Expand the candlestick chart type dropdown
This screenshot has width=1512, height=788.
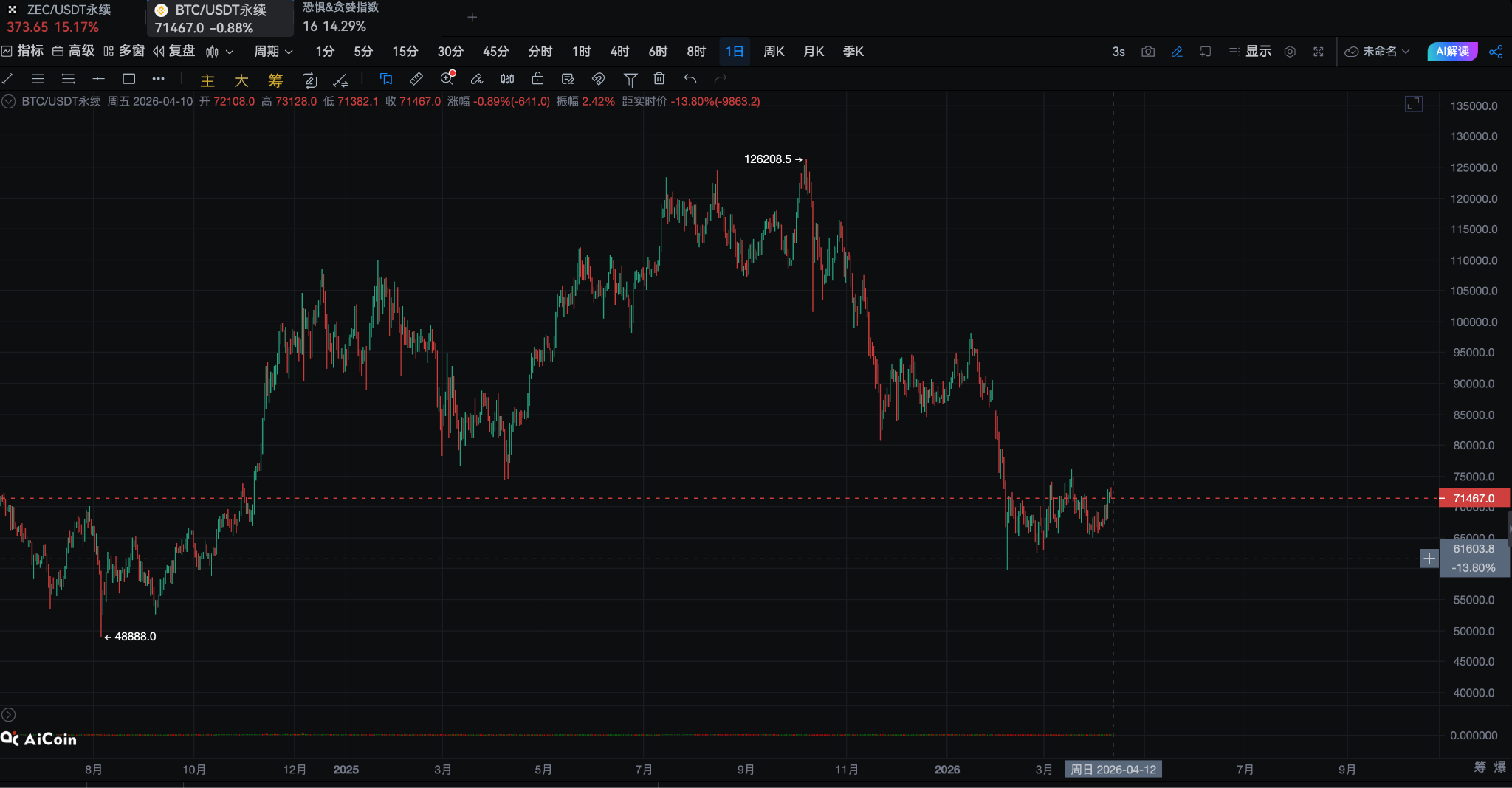pos(220,52)
